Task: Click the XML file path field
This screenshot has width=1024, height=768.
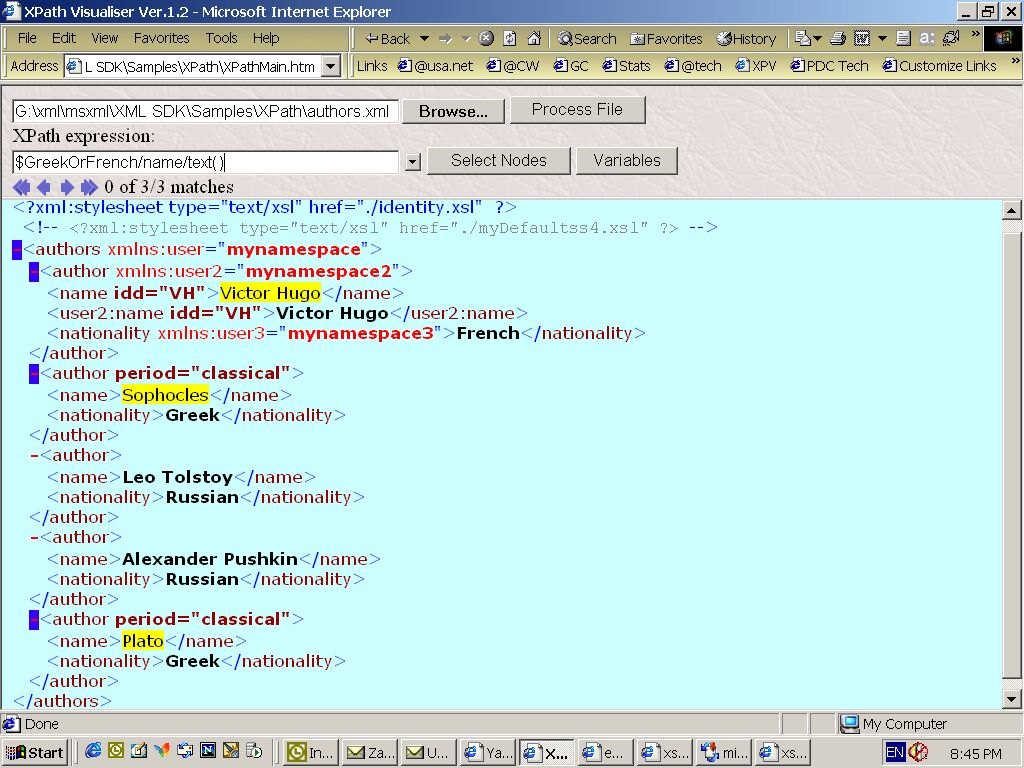Action: pyautogui.click(x=205, y=111)
